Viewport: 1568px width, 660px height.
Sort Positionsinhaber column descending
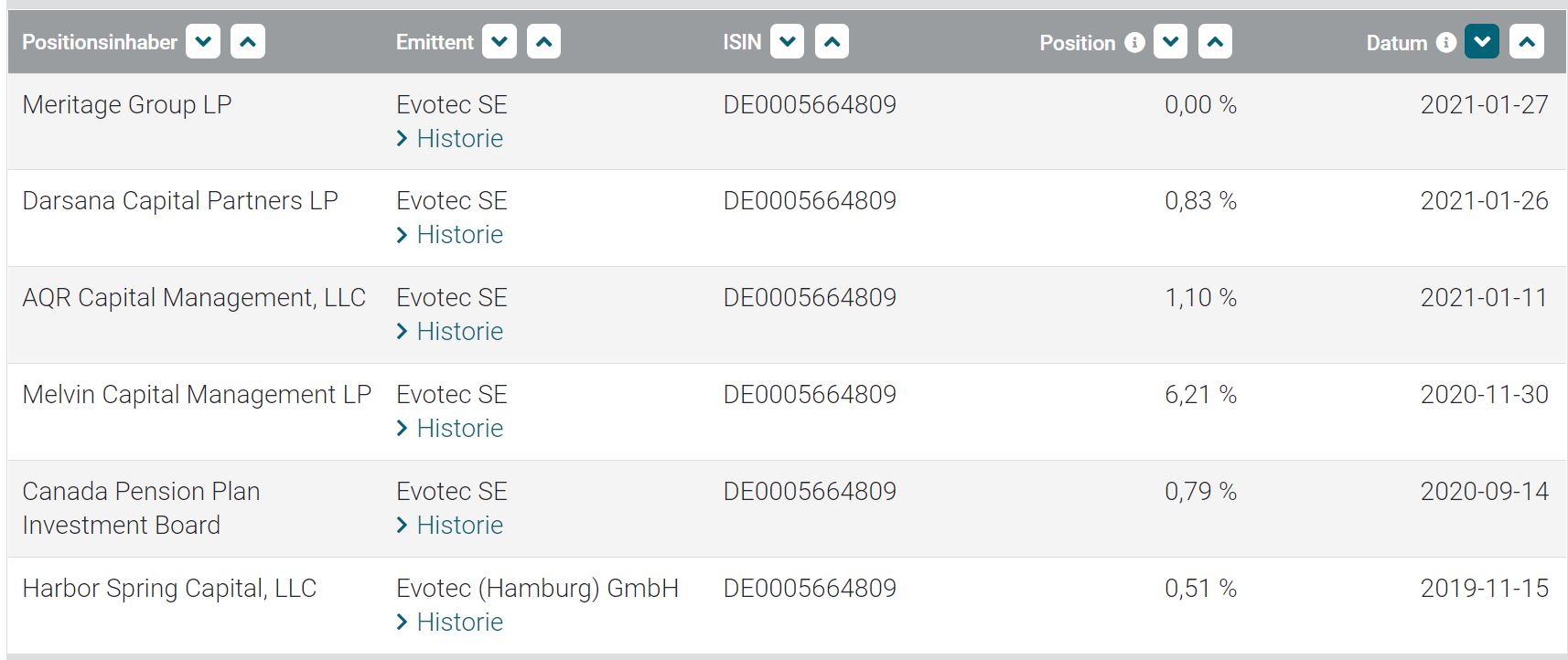(203, 42)
